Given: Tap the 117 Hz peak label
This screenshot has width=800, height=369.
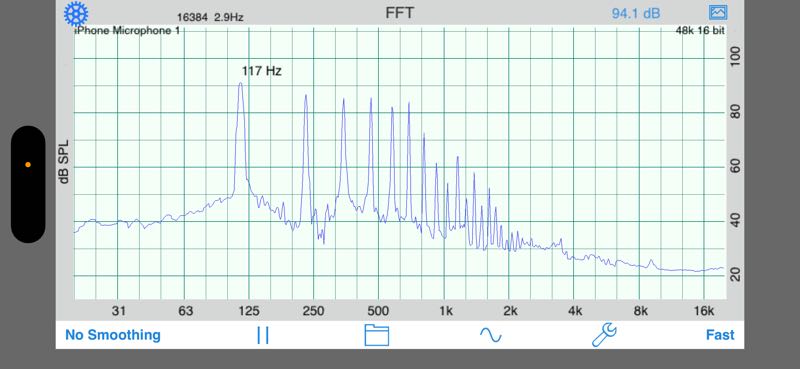Looking at the screenshot, I should tap(261, 71).
